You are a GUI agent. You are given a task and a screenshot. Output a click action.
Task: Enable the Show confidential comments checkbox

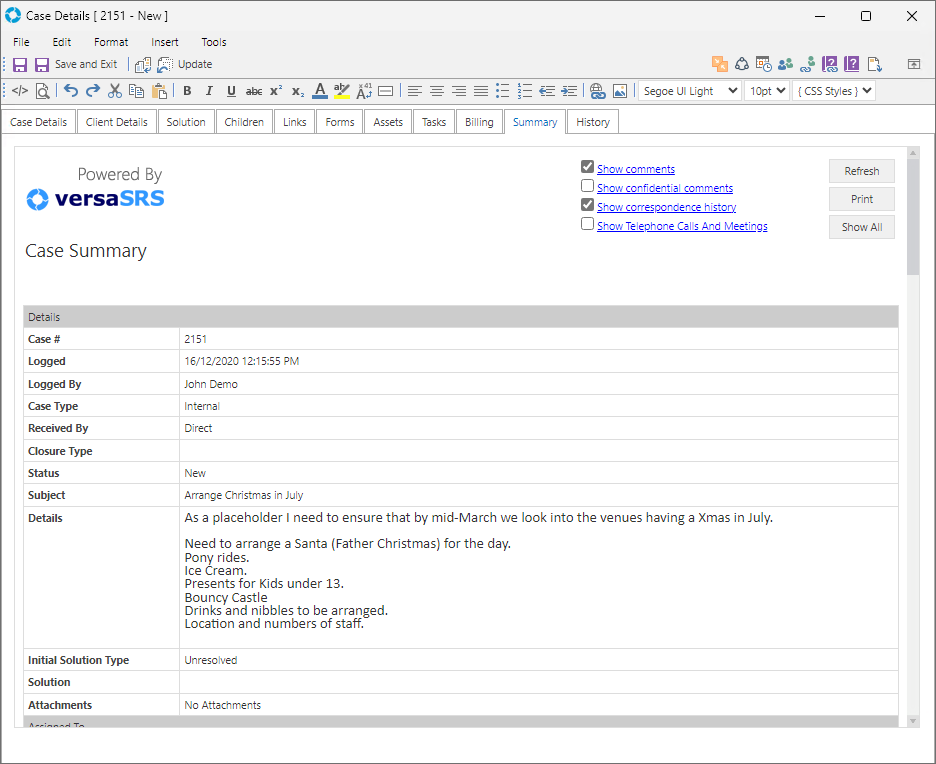tap(588, 186)
